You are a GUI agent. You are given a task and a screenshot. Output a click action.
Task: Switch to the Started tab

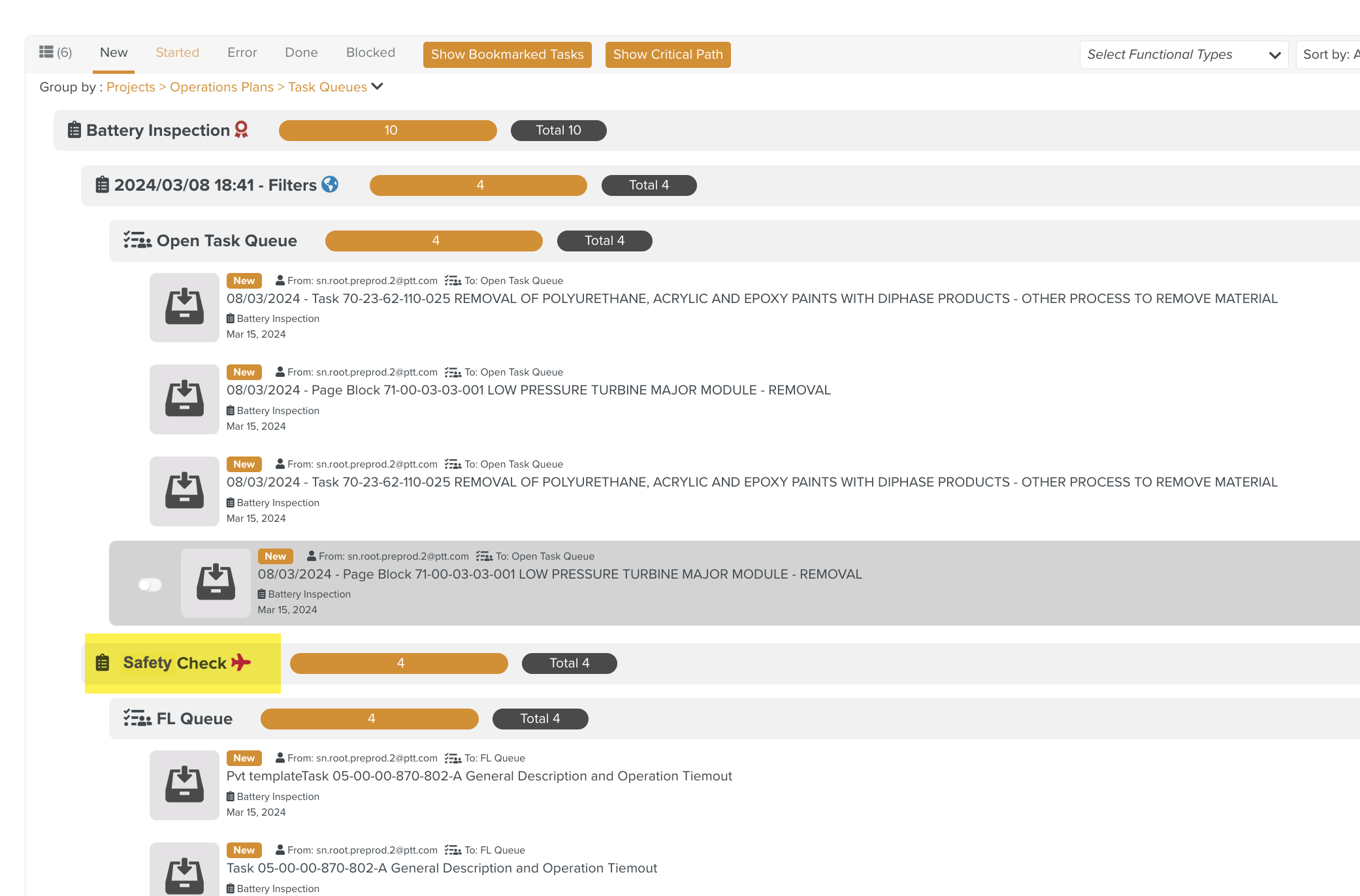tap(177, 52)
